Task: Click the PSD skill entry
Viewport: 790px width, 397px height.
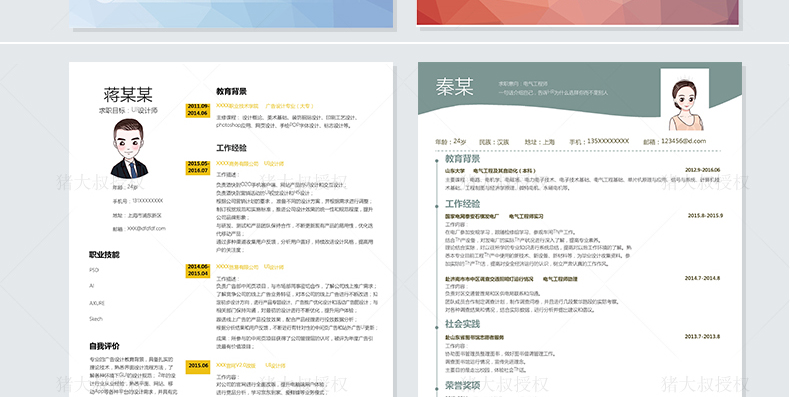Action: [x=94, y=270]
